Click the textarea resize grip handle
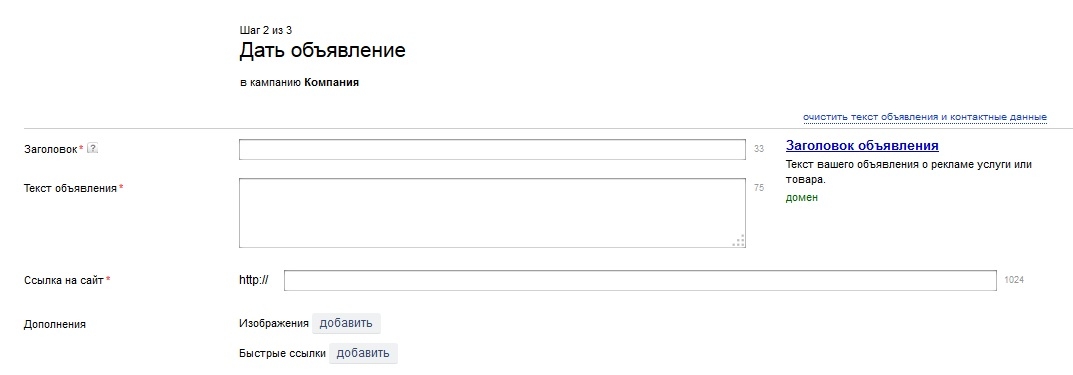Image resolution: width=1073 pixels, height=375 pixels. (x=739, y=241)
